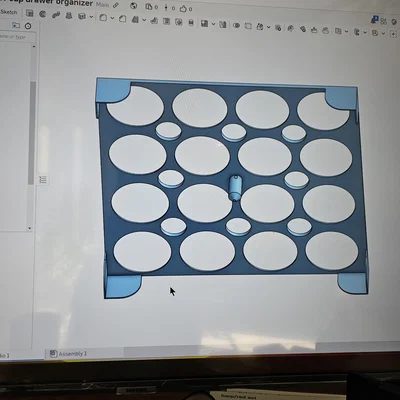This screenshot has height=400, width=400.
Task: Expand the Transform tool dropdown
Action: tap(269, 27)
